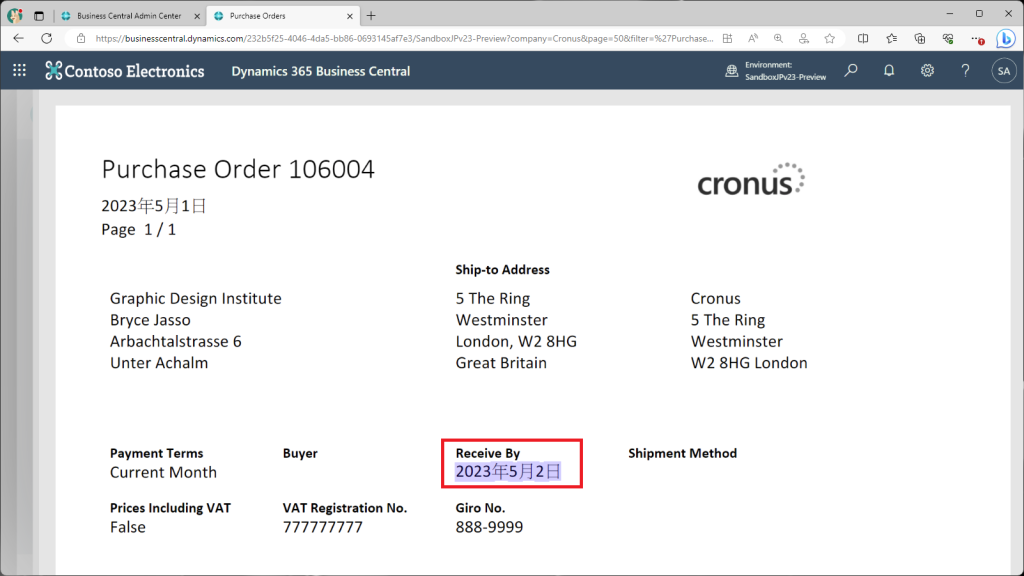This screenshot has width=1024, height=576.
Task: Open the browser apps icon in address bar
Action: tap(728, 39)
